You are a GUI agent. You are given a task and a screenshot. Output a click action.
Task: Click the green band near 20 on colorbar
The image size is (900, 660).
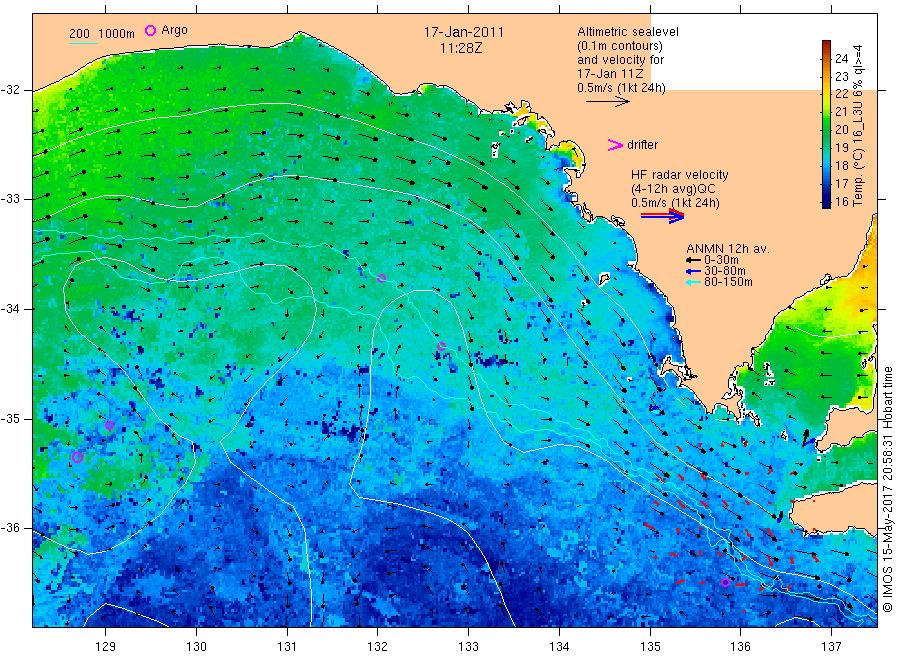click(x=826, y=129)
